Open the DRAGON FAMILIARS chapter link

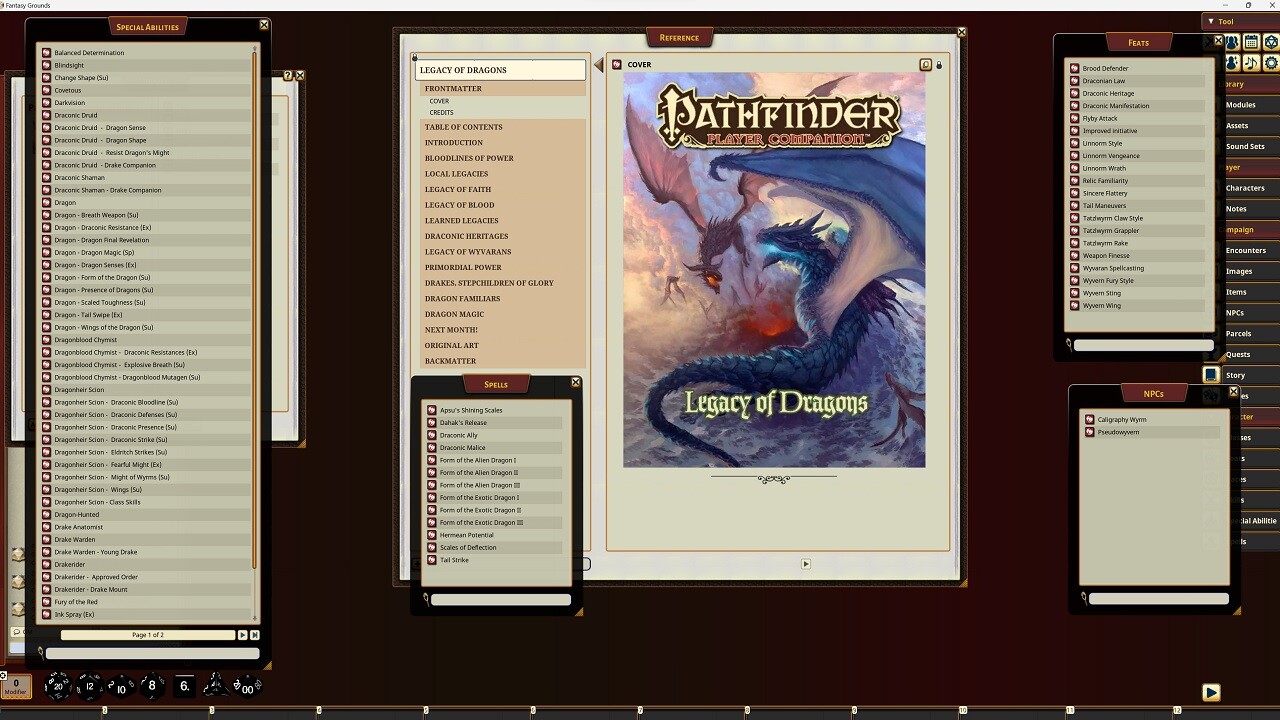tap(463, 298)
